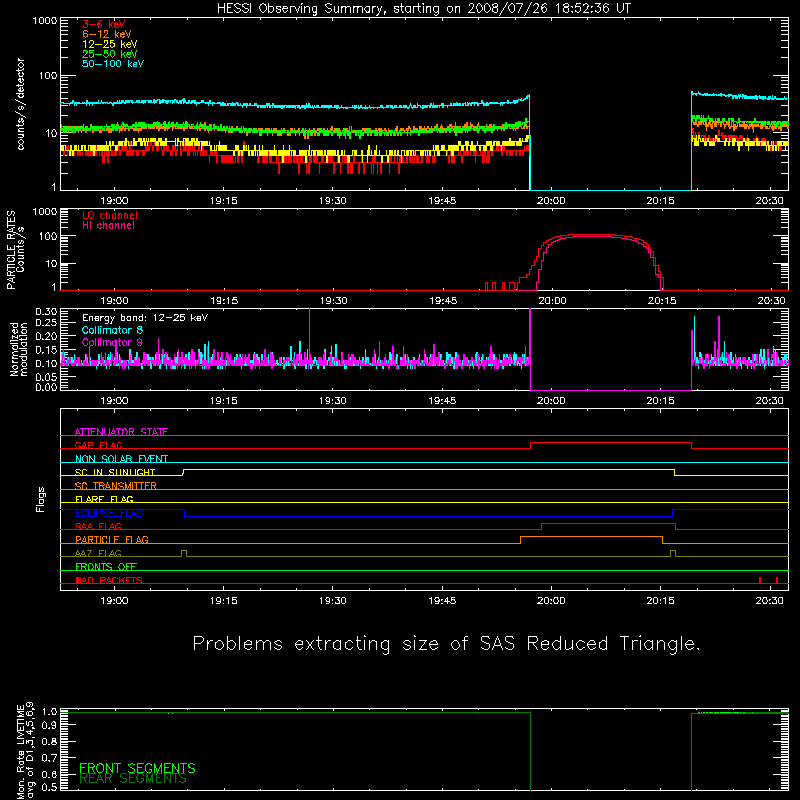Click the green 25-50 keV legend label
Viewport: 800px width, 800px height.
pyautogui.click(x=110, y=54)
